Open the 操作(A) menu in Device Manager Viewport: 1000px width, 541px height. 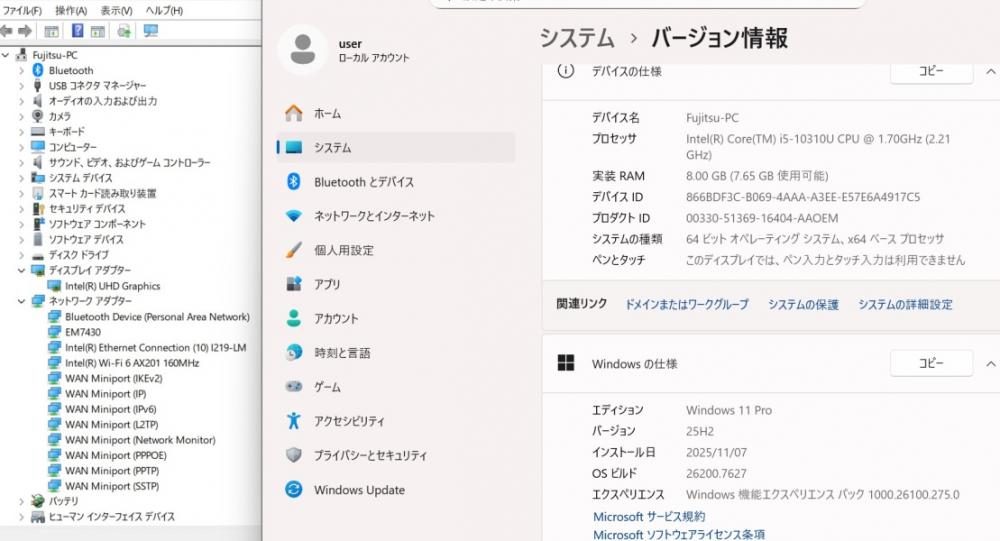coord(71,10)
